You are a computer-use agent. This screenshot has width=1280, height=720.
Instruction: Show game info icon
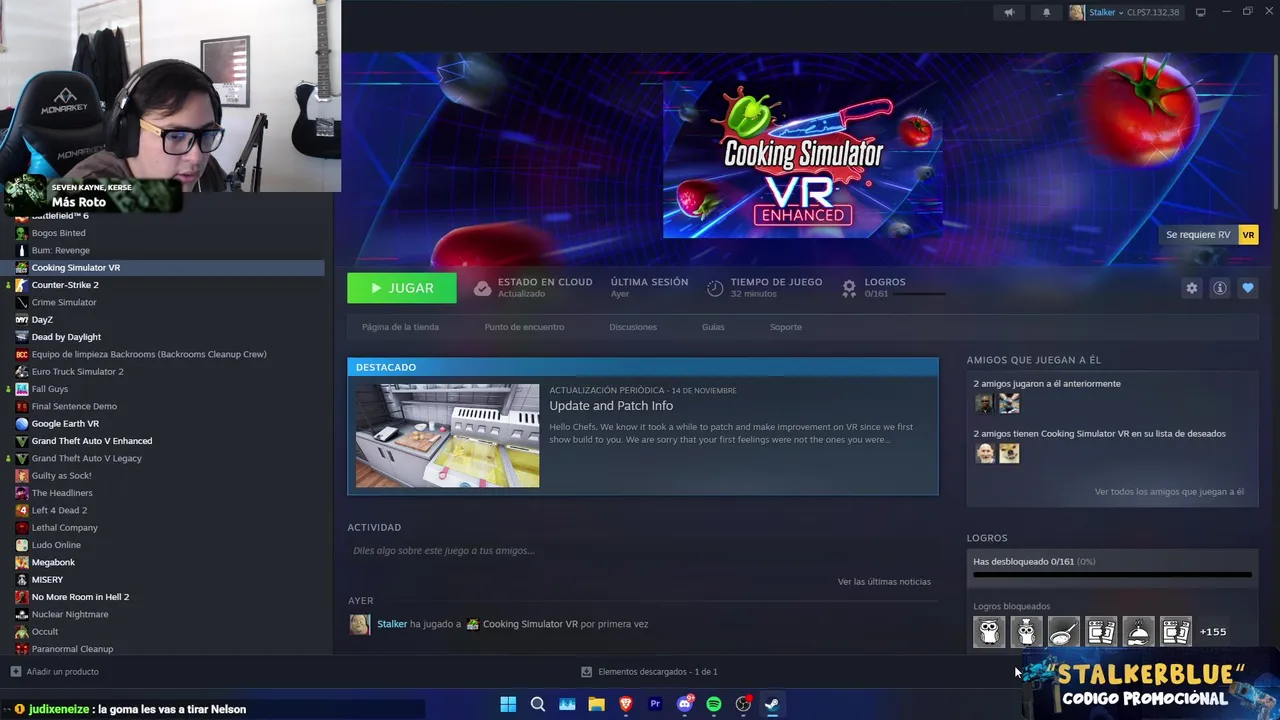pos(1219,288)
